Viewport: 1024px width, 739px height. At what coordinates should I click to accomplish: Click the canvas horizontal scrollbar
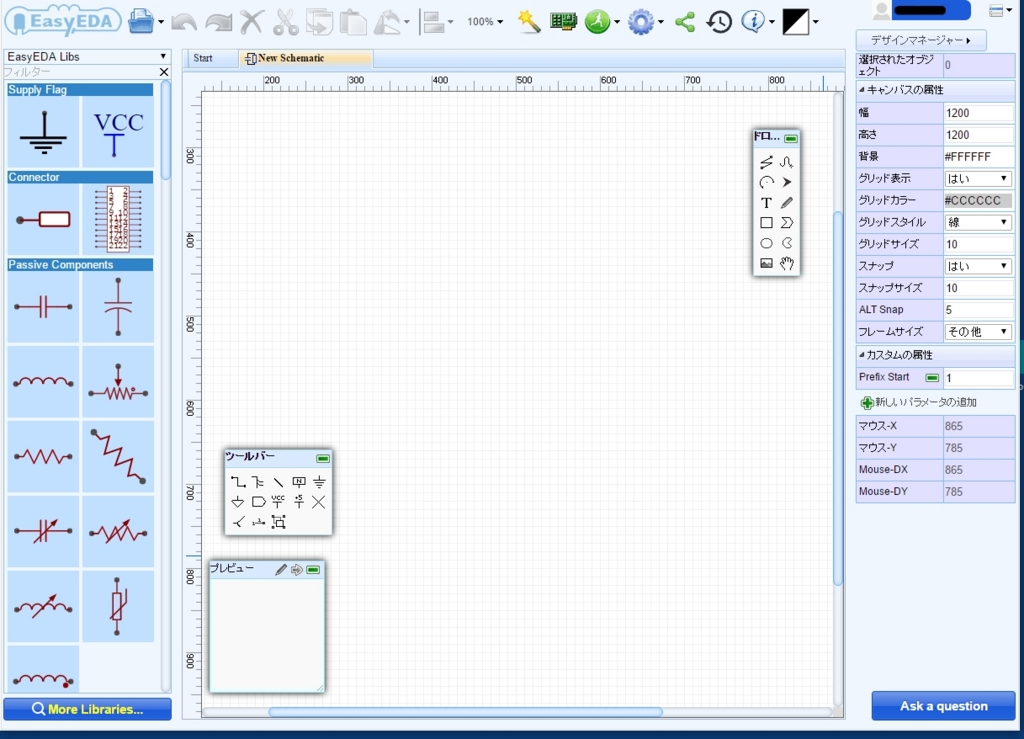466,712
